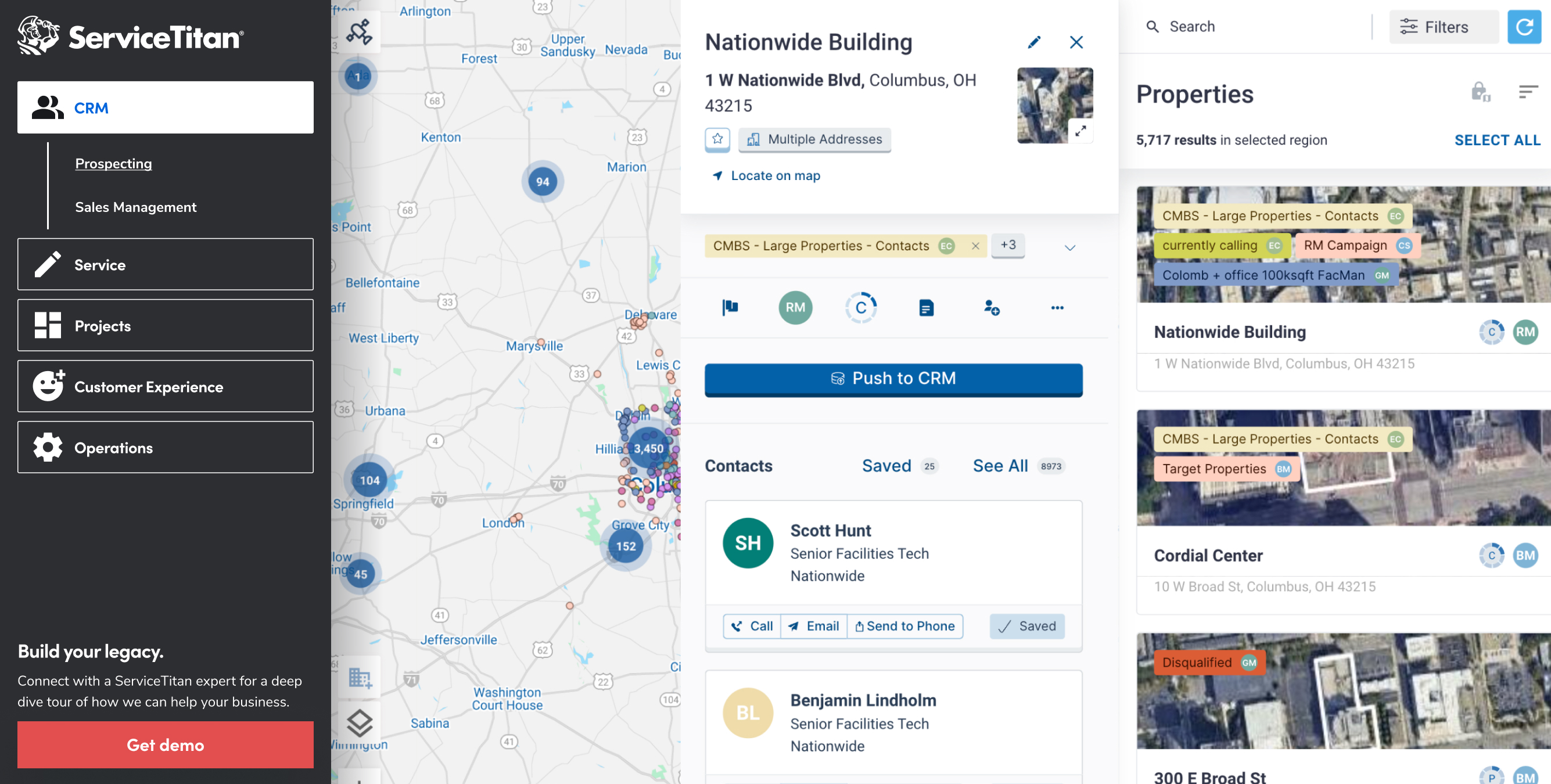The height and width of the screenshot is (784, 1551).
Task: Open the notes document icon
Action: (926, 308)
